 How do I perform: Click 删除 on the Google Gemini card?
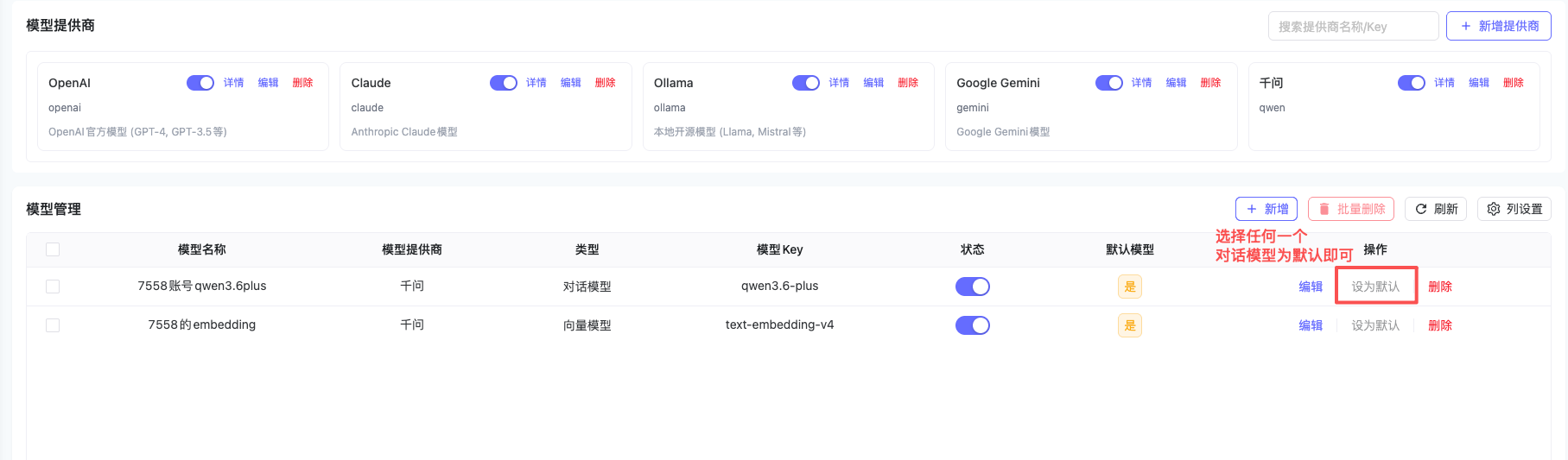(x=1211, y=83)
